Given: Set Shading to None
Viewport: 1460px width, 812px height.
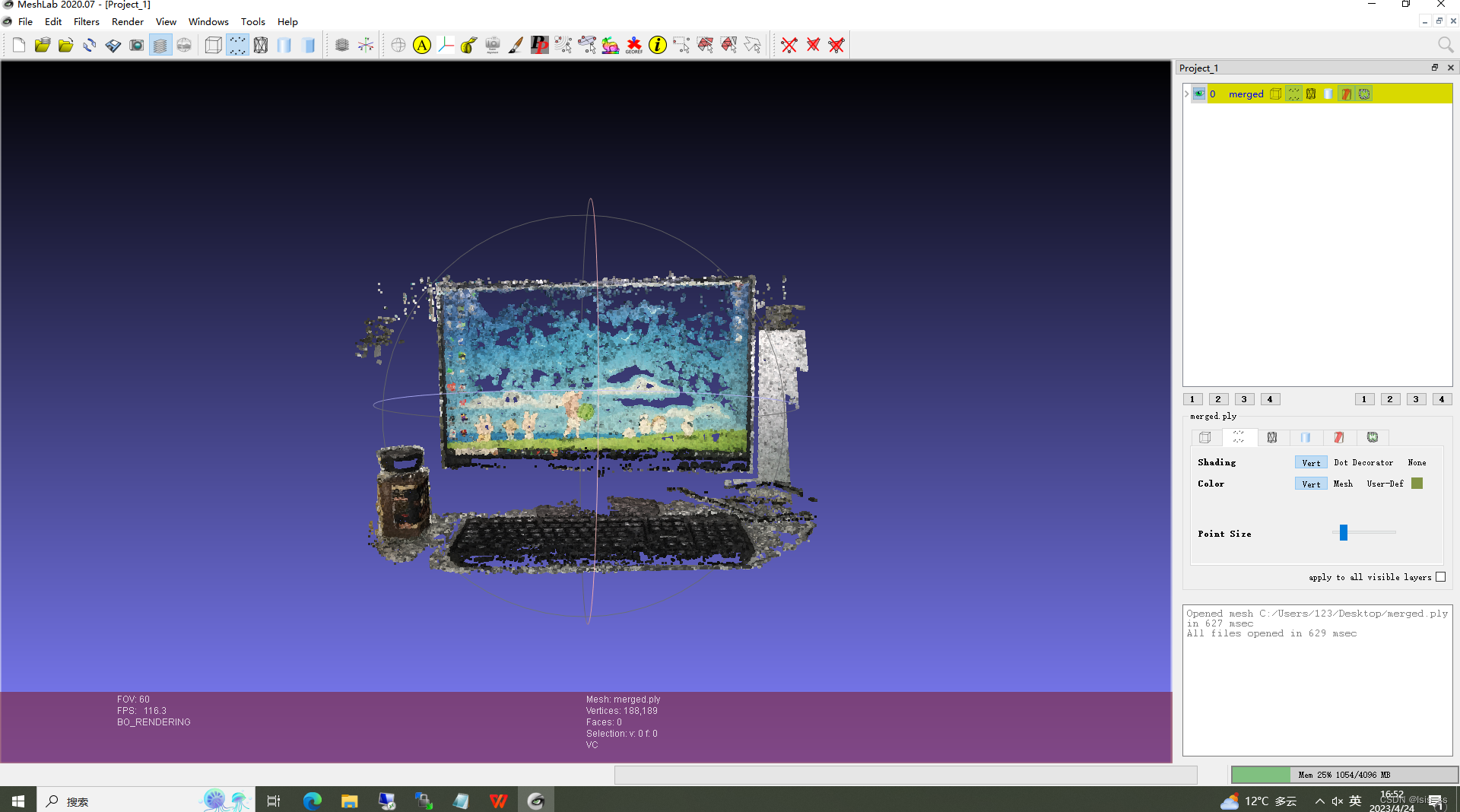Looking at the screenshot, I should [x=1417, y=462].
